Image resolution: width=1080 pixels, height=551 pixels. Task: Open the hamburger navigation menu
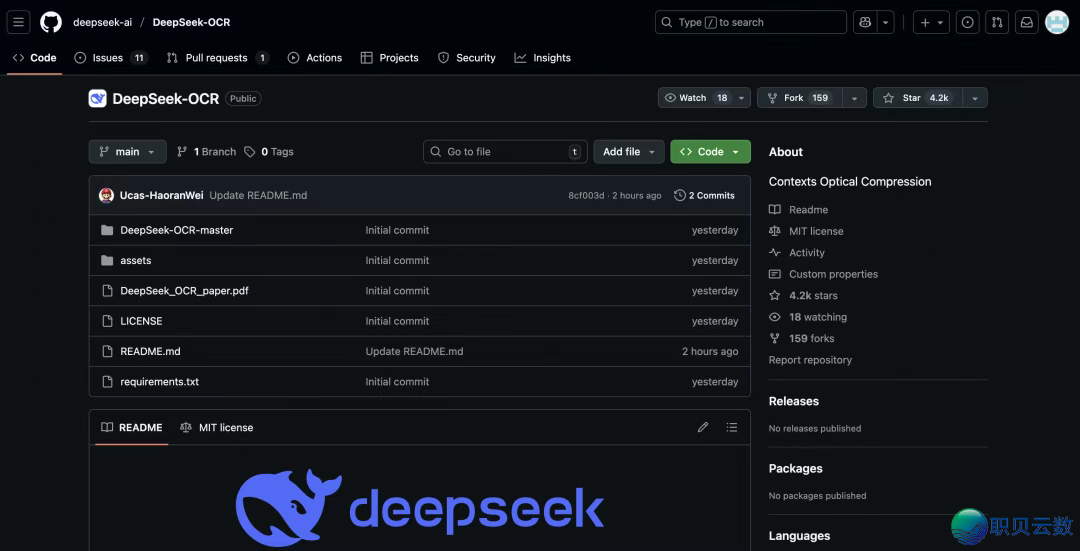[x=19, y=22]
